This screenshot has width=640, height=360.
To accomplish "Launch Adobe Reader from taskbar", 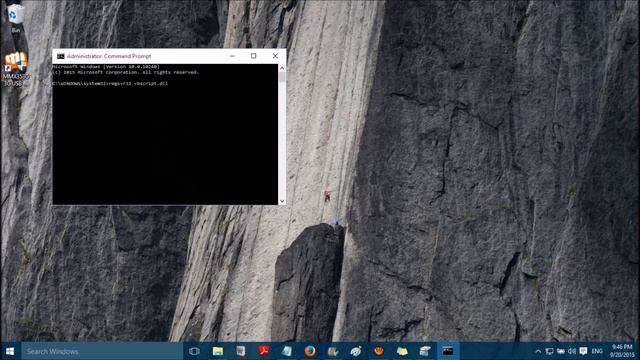I will point(264,351).
